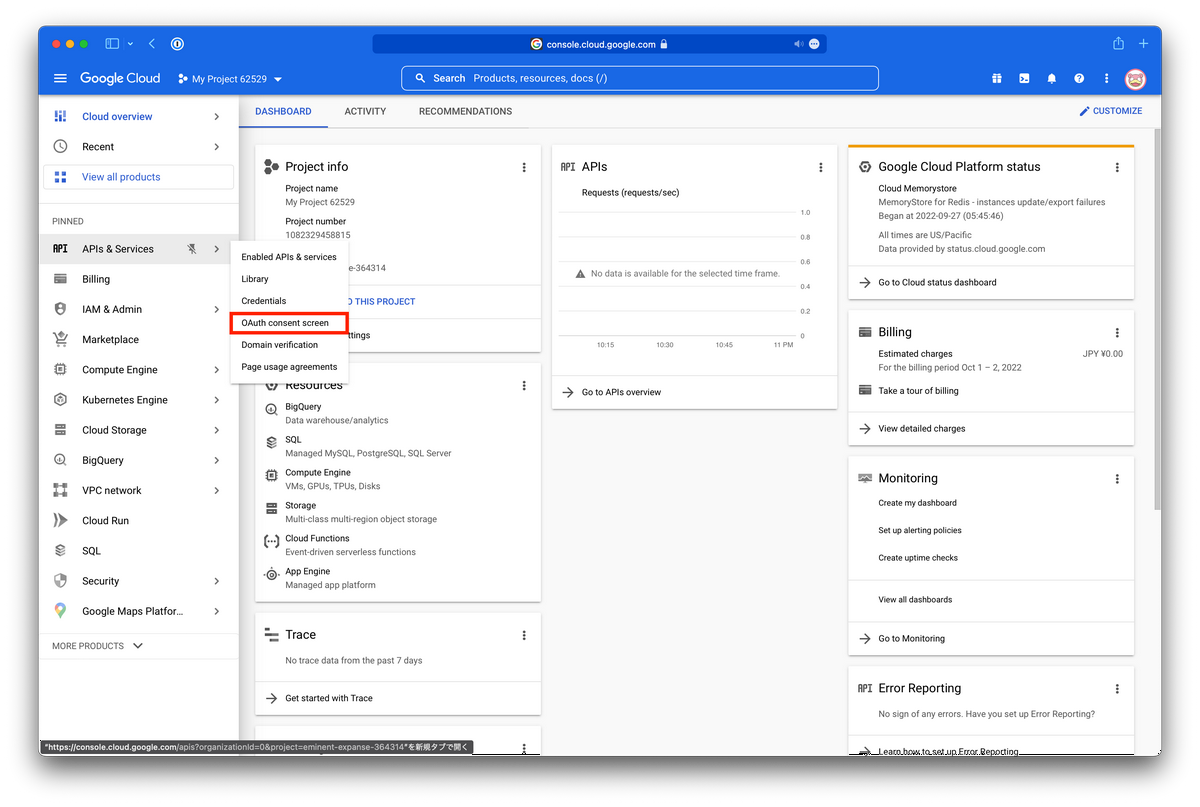
Task: Click the Safari share icon
Action: point(1118,44)
